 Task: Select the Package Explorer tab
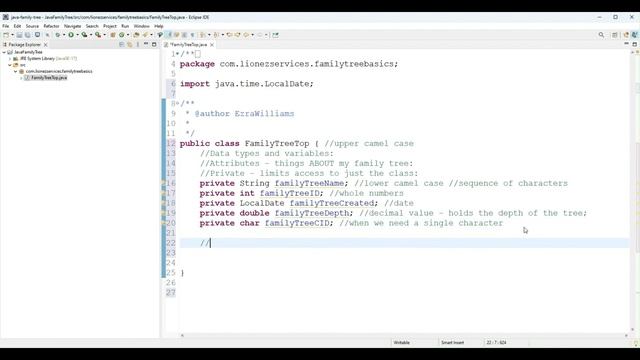(x=24, y=44)
